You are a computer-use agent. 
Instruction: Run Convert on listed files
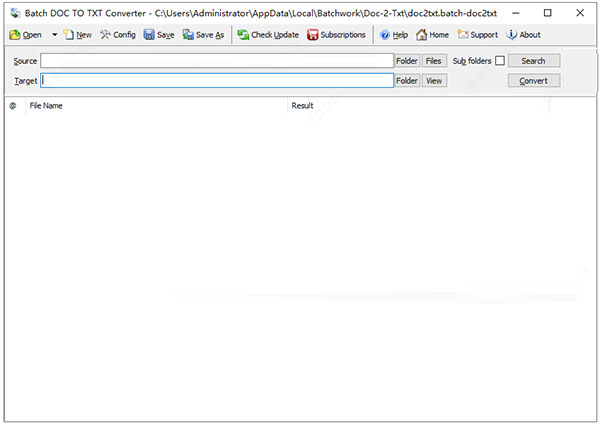pos(534,81)
